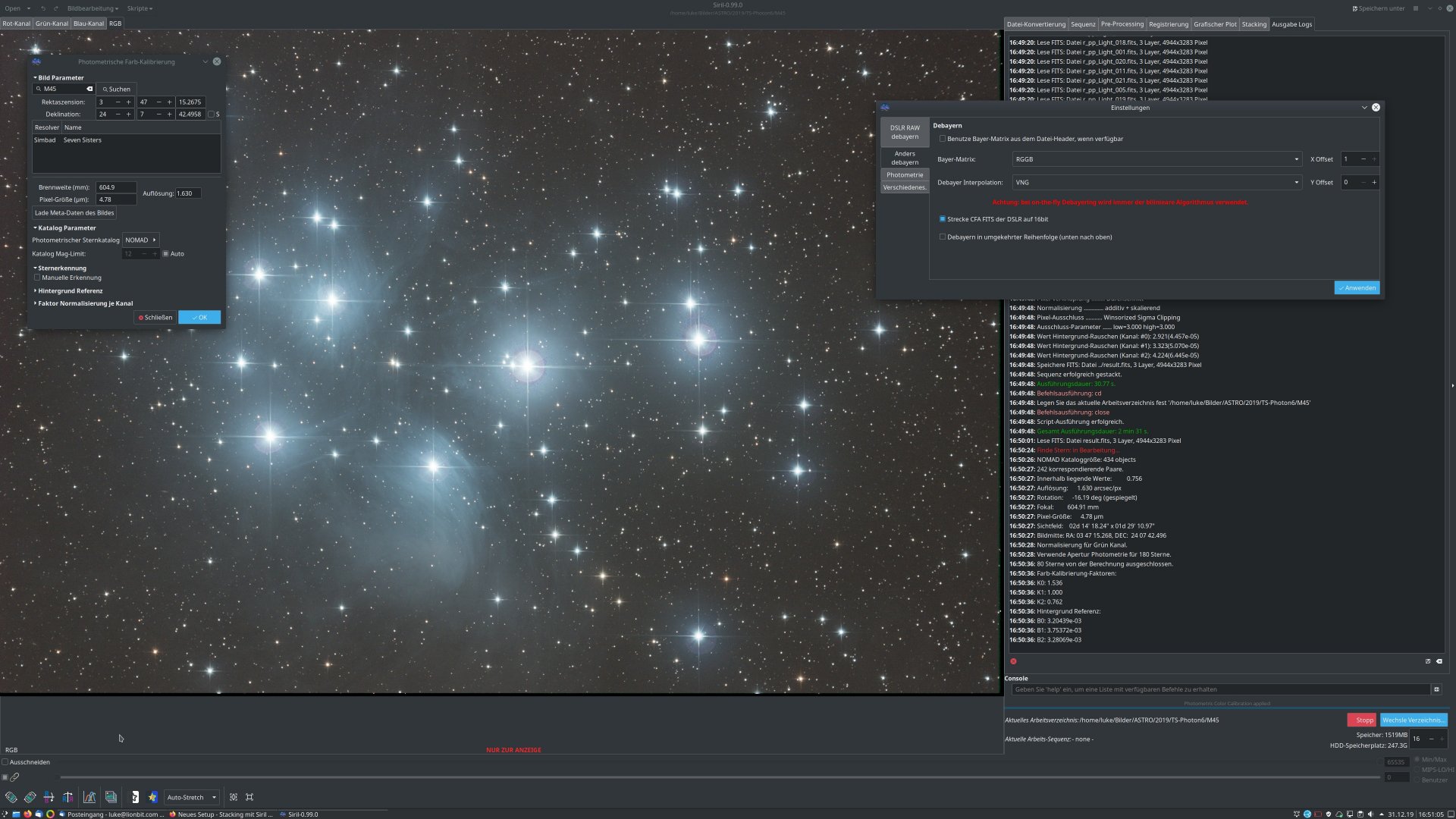Click OK in the photometric calibration dialog
Screen dimensions: 1456x819
[199, 318]
